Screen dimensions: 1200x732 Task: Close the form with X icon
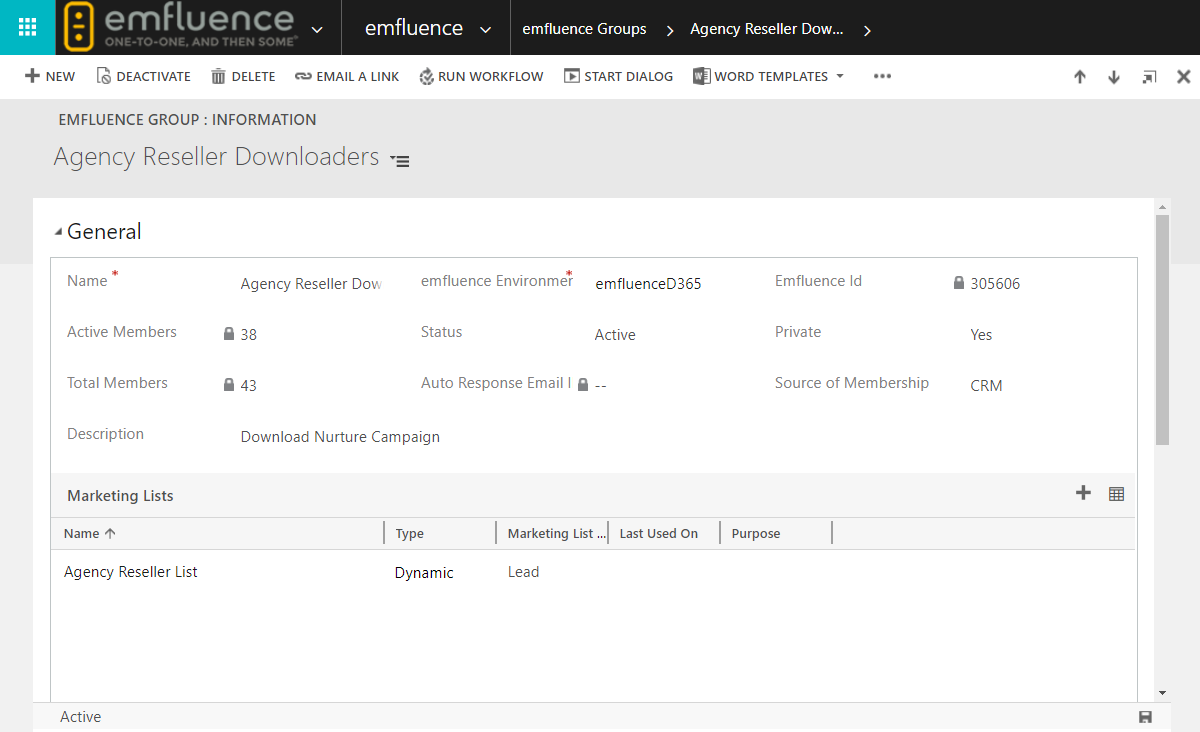pyautogui.click(x=1184, y=77)
